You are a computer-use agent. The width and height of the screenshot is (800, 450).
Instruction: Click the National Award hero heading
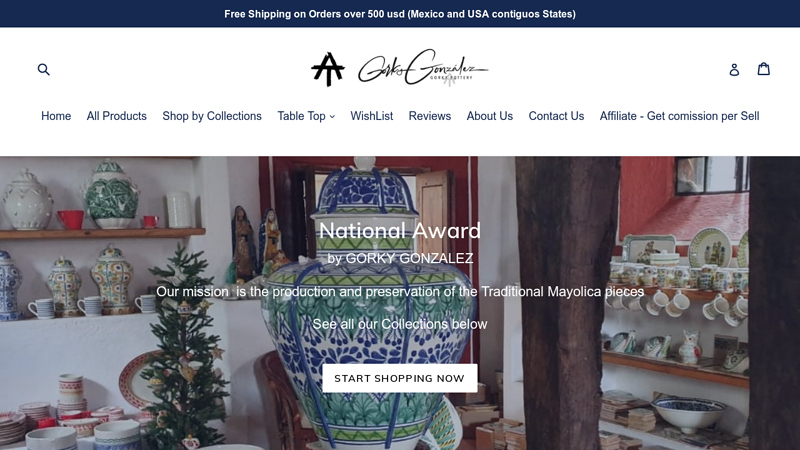point(400,231)
